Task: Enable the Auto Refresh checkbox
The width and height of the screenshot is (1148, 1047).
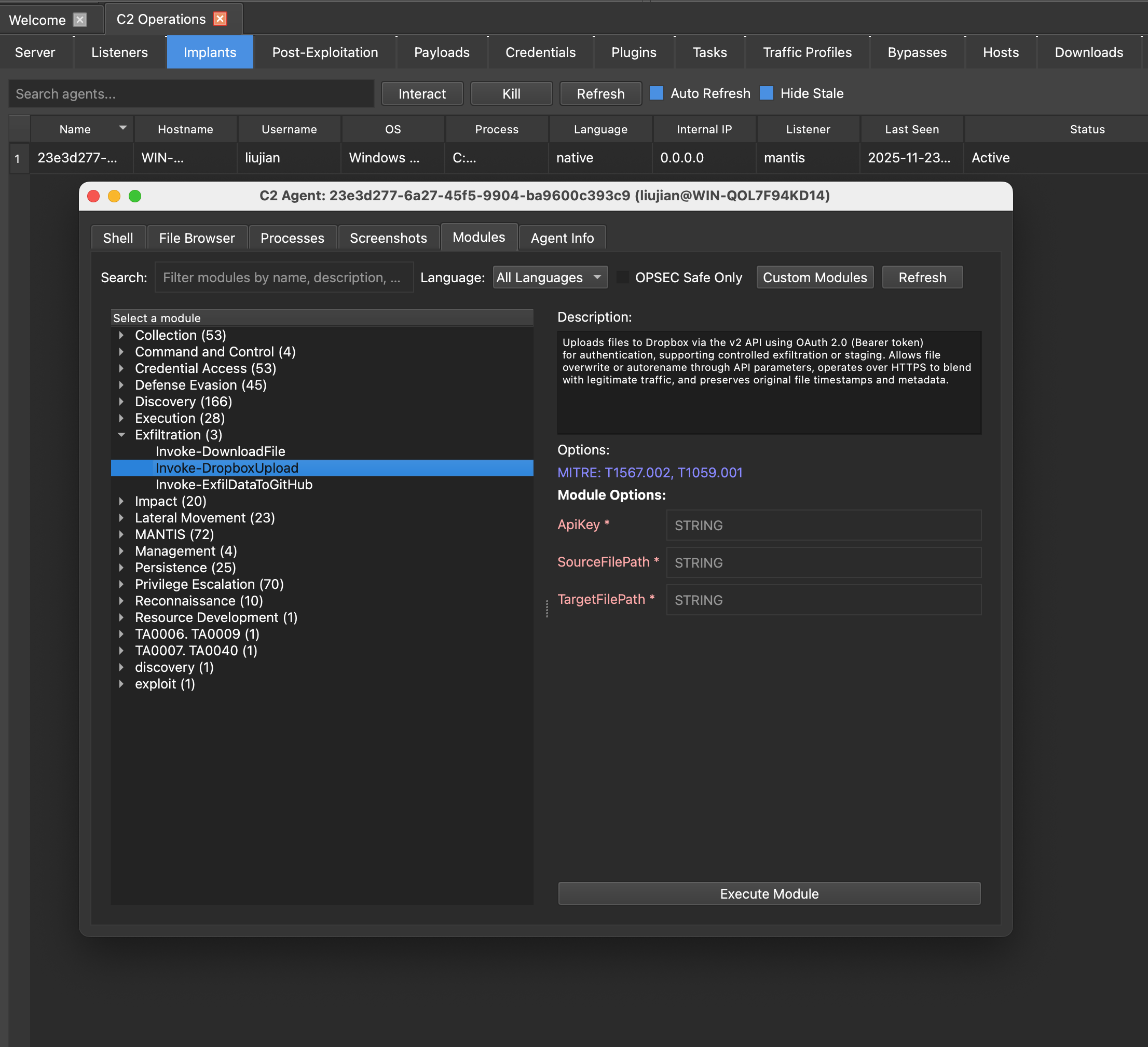Action: coord(657,93)
